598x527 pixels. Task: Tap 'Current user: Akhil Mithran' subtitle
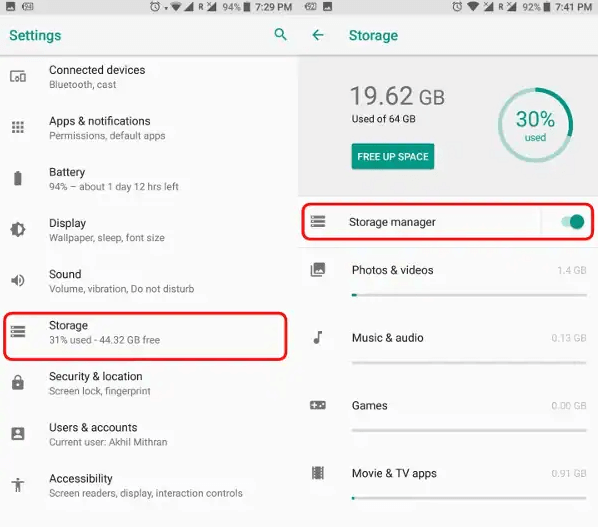pos(108,442)
